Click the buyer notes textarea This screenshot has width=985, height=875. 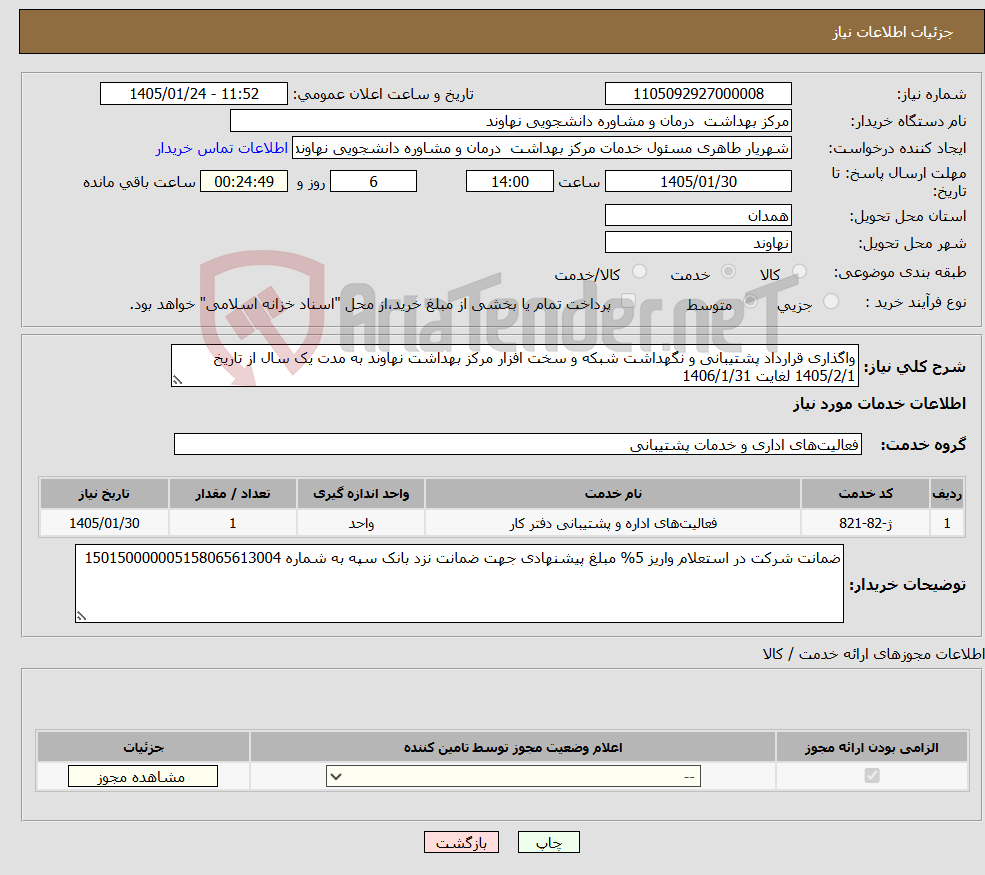459,584
